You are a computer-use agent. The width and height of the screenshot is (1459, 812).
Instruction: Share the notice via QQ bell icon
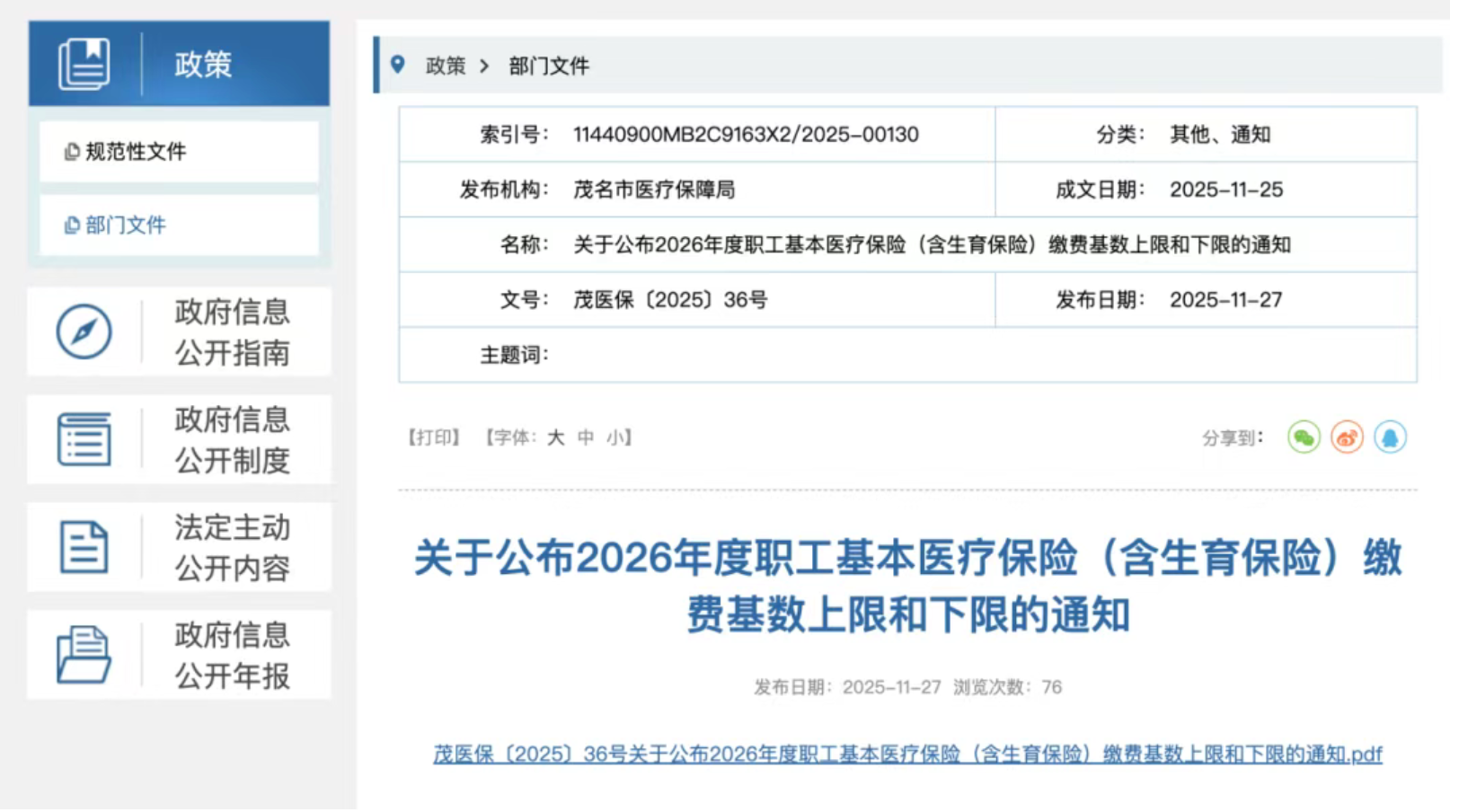click(1391, 438)
